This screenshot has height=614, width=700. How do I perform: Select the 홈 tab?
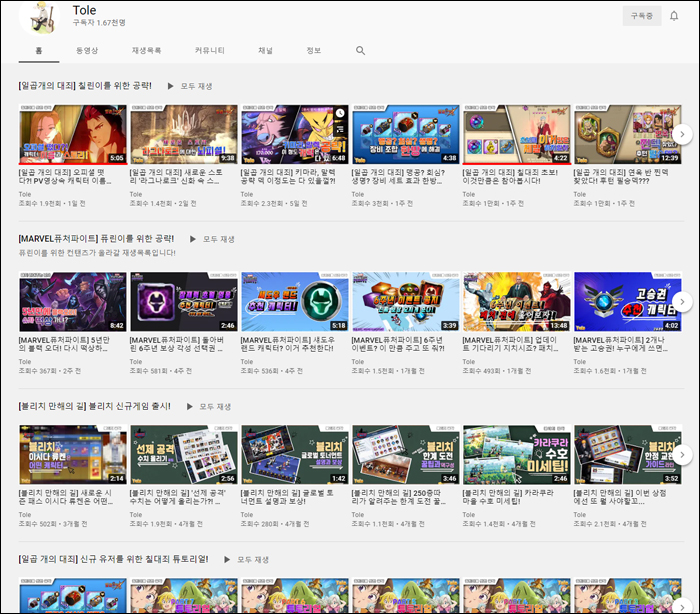pos(39,50)
